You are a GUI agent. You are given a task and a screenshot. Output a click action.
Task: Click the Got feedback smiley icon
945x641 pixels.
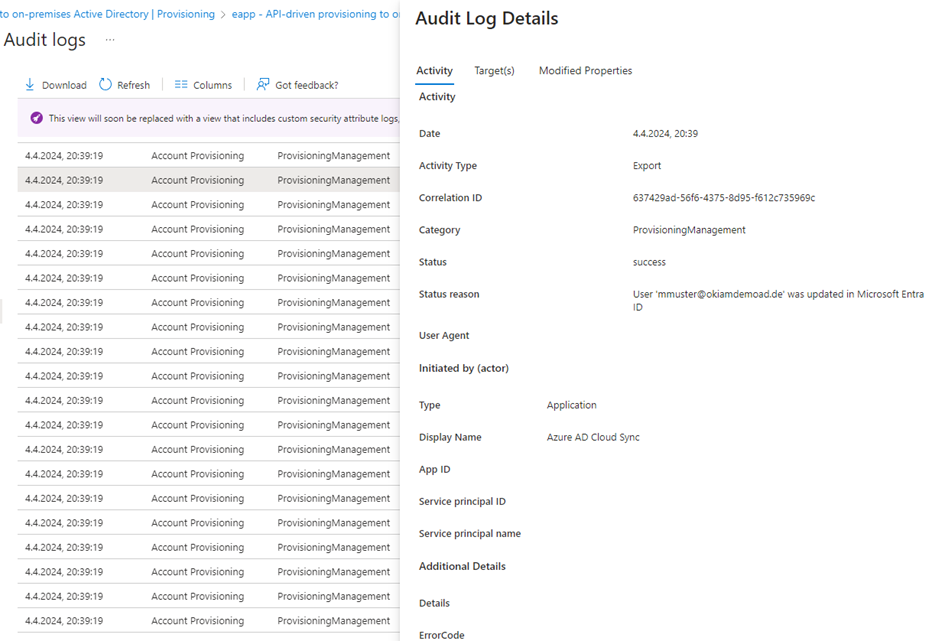(262, 84)
